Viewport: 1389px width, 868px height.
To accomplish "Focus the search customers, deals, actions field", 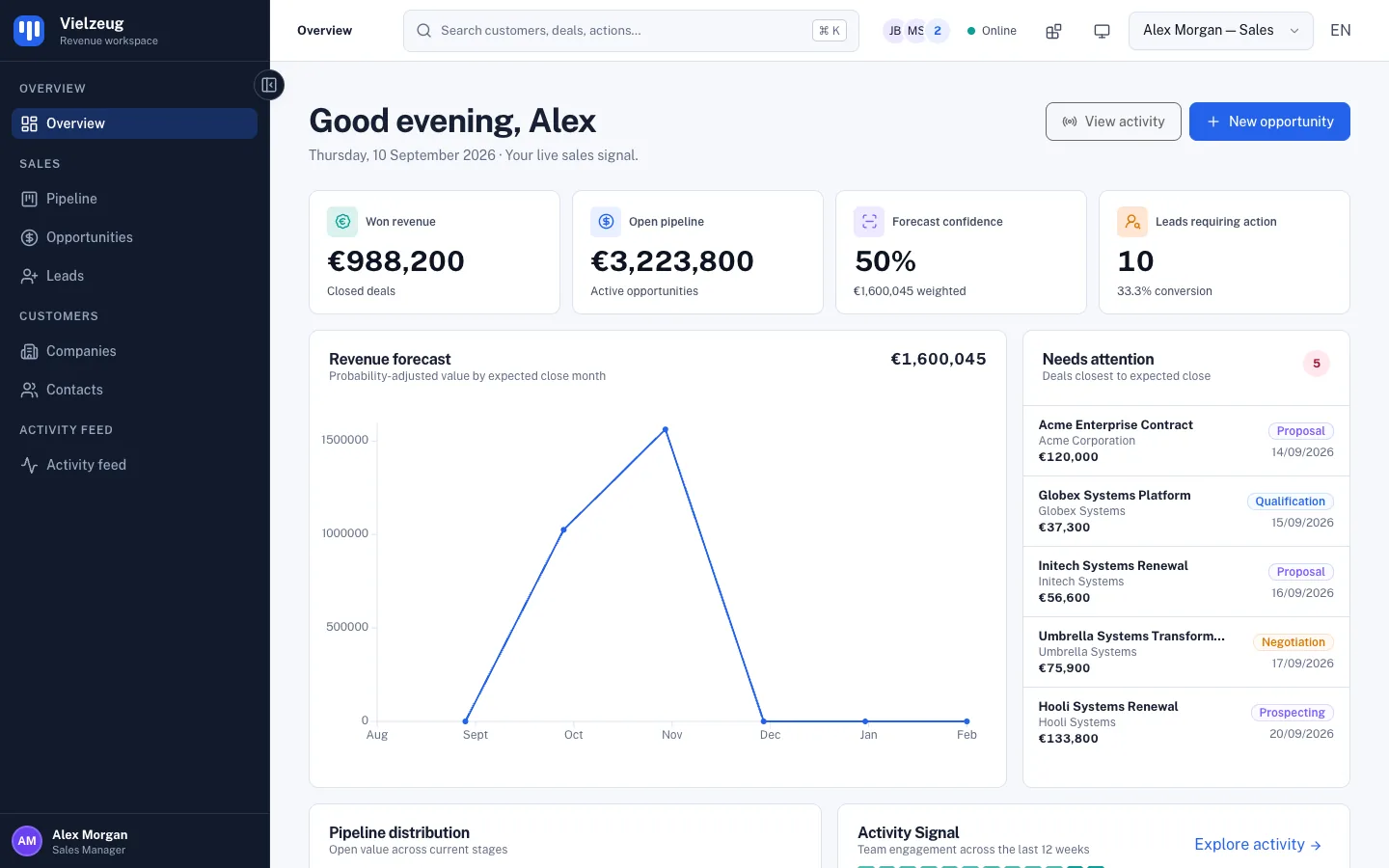I will (631, 31).
